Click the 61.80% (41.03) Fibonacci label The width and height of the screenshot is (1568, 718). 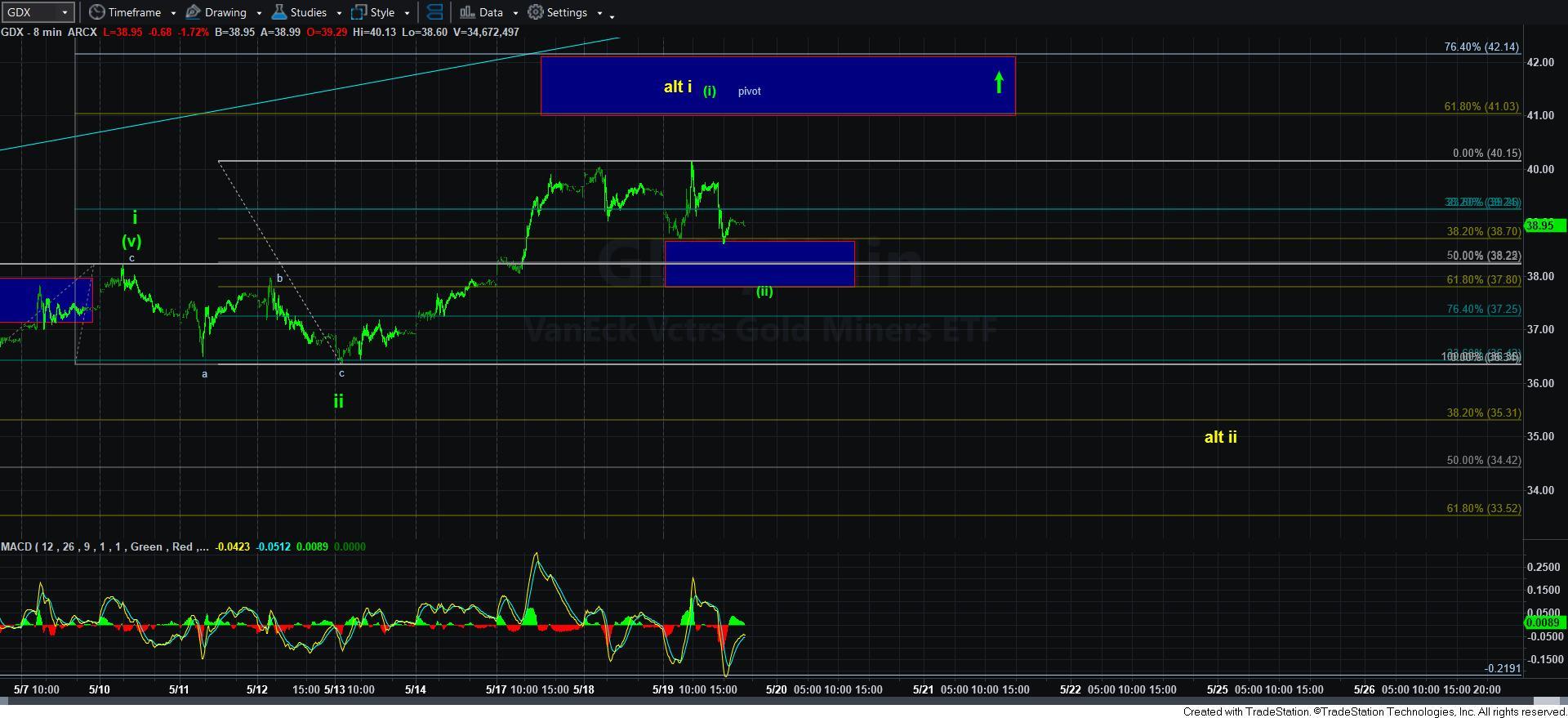(1481, 107)
